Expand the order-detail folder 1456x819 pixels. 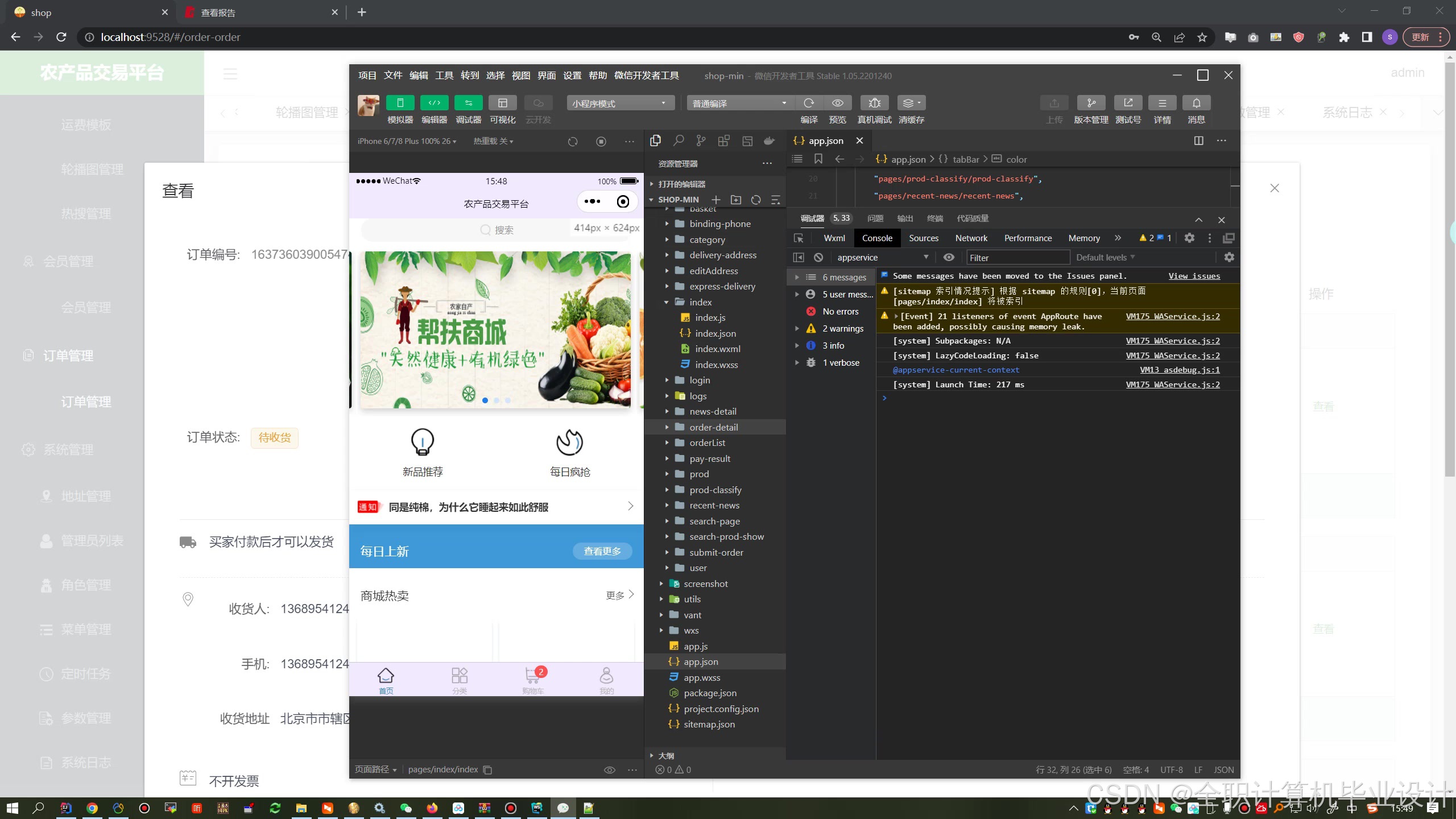(714, 427)
